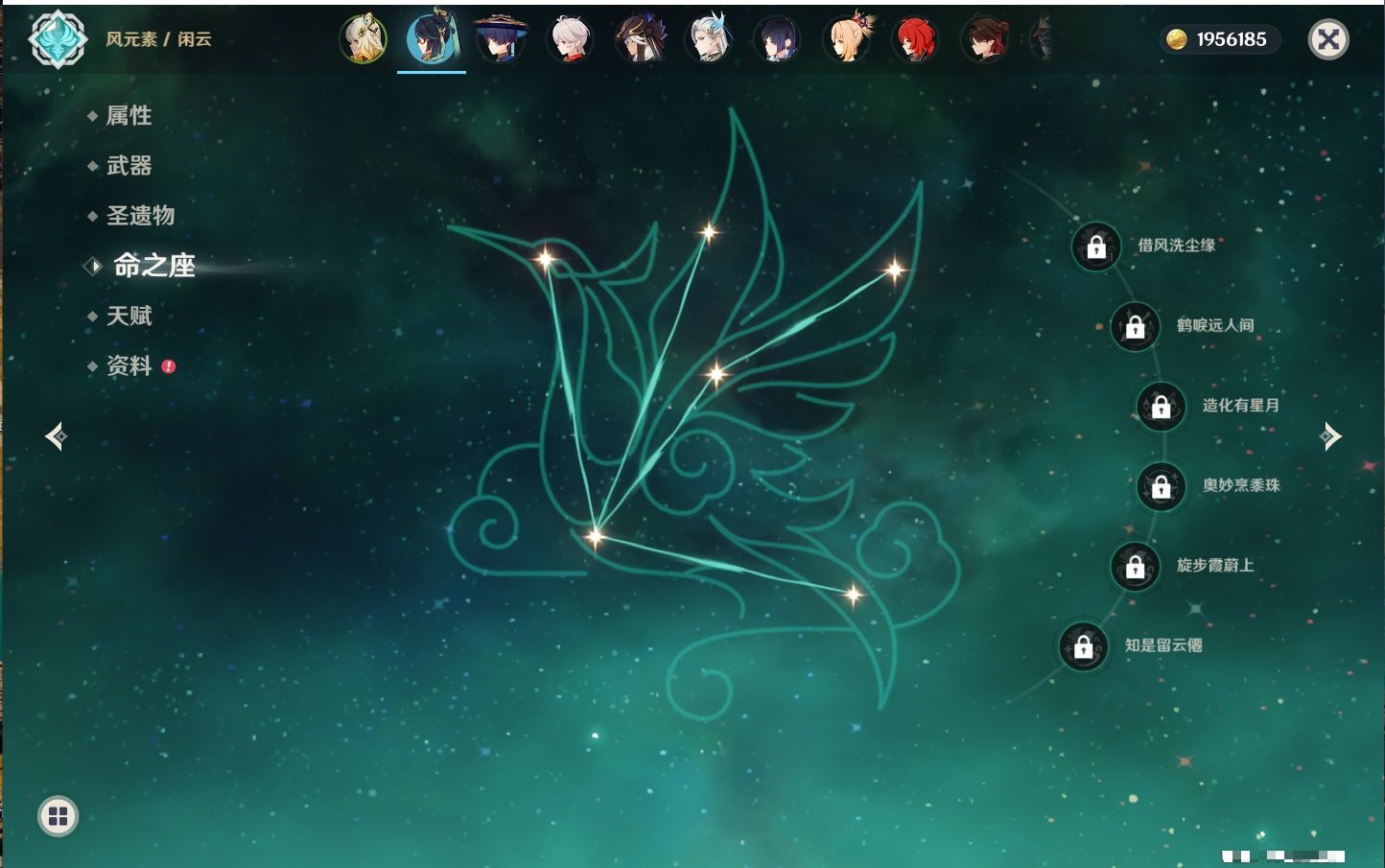
Task: Click the star where constellation lines converge
Action: pyautogui.click(x=595, y=536)
